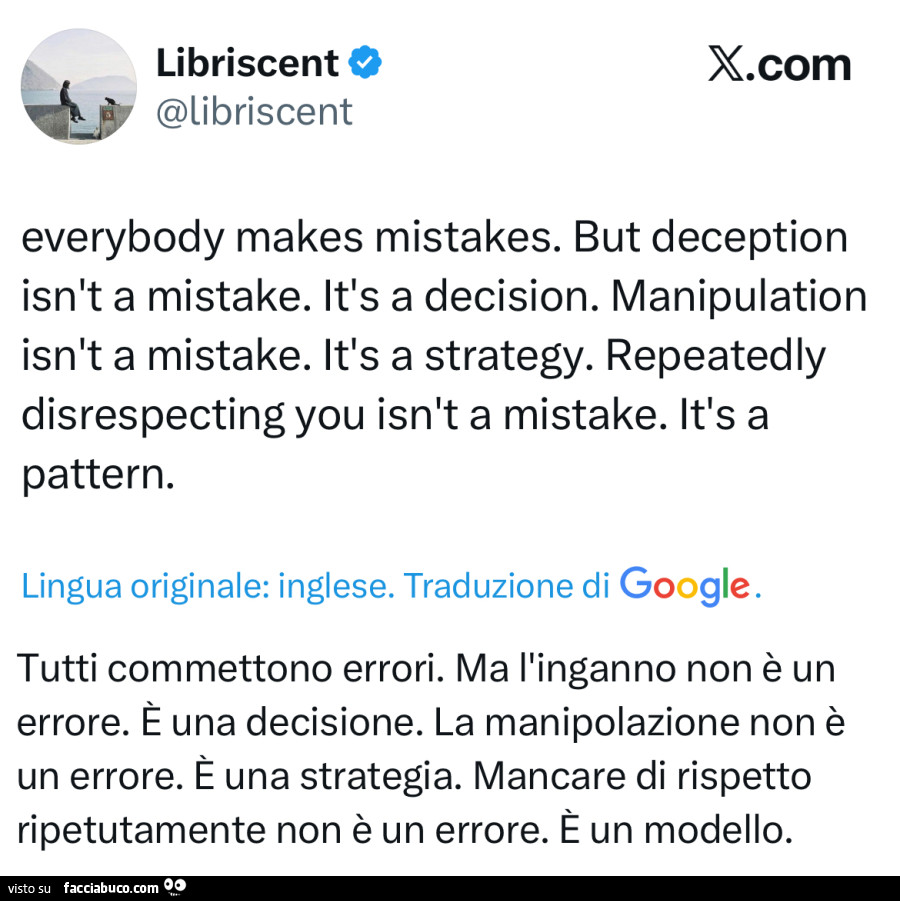Click the X logo beside .com

[726, 64]
